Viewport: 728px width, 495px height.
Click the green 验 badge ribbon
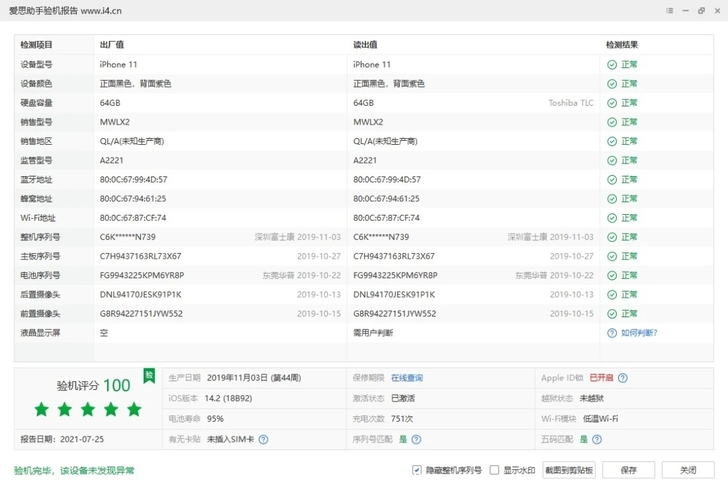[x=149, y=376]
